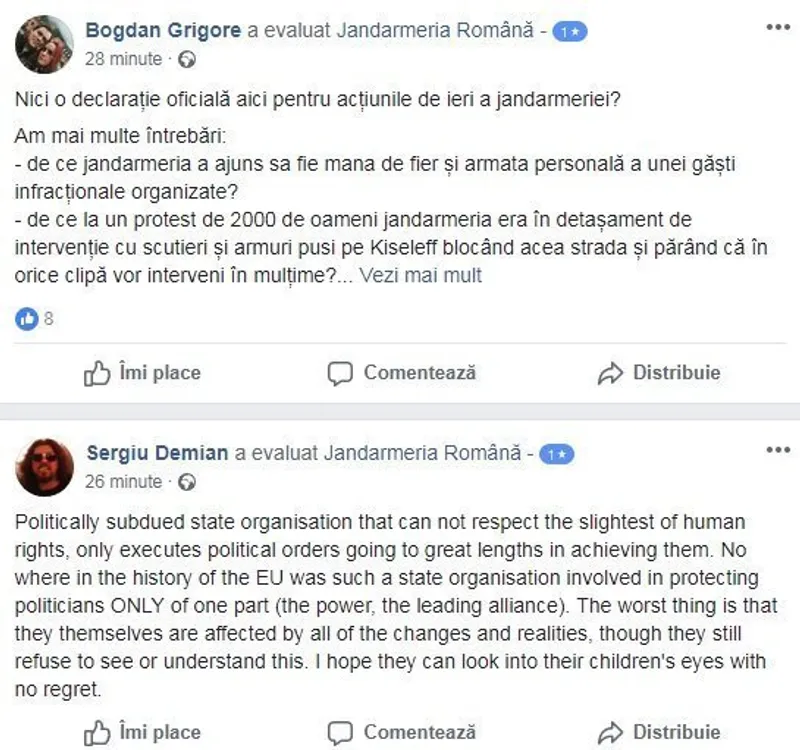Screen dimensions: 800x750
Task: Click the blue like reaction icon with 8
Action: [x=27, y=320]
